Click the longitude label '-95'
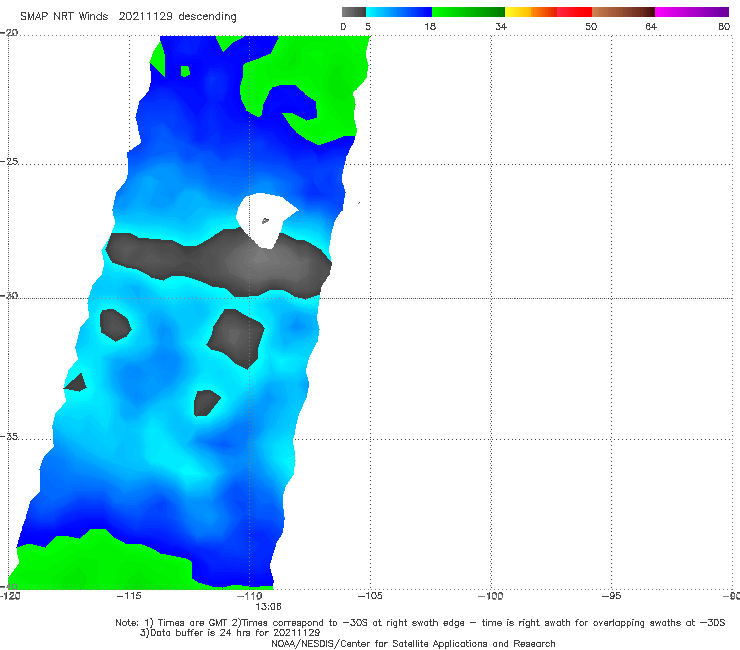 611,596
